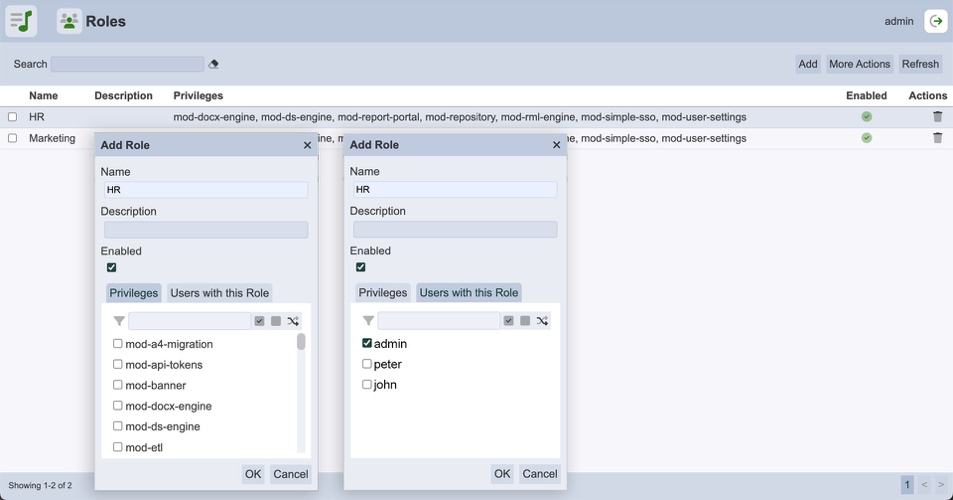Clear the search with the eraser icon
The width and height of the screenshot is (953, 500).
[213, 64]
